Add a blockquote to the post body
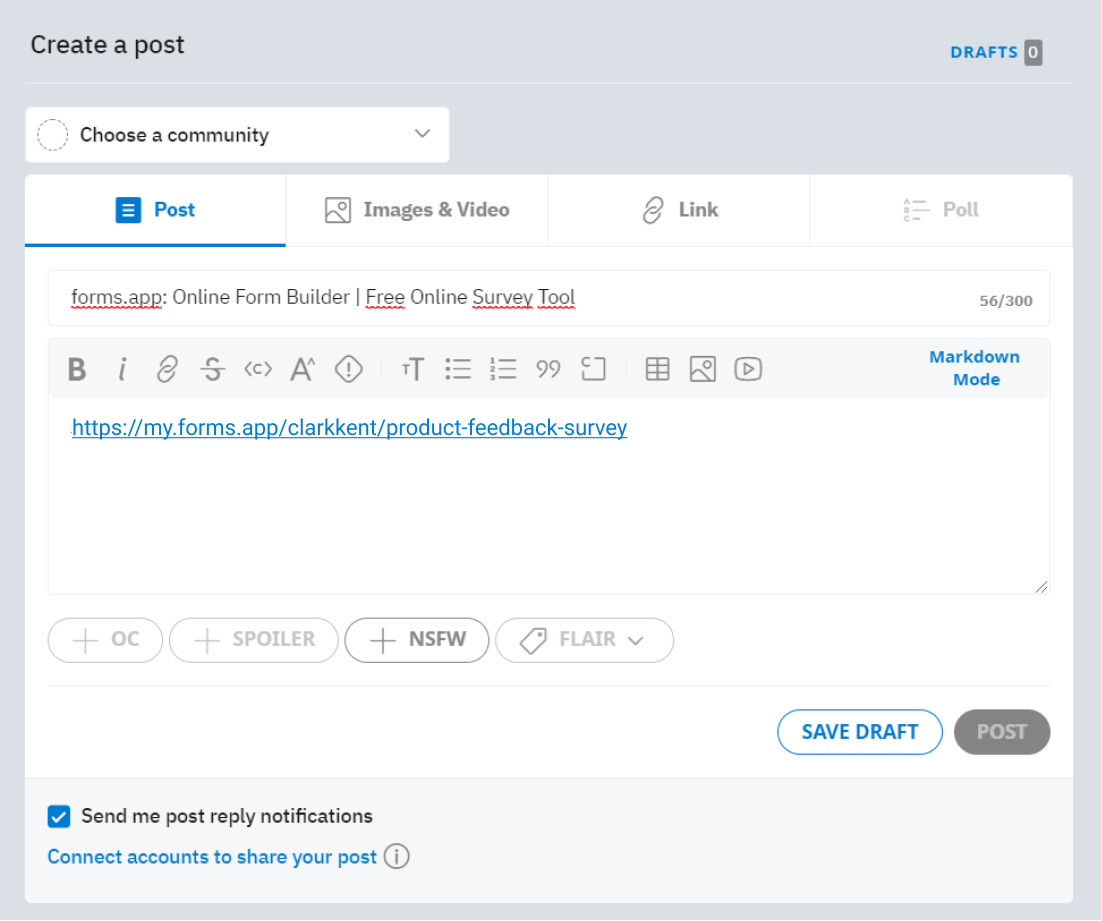 click(548, 369)
